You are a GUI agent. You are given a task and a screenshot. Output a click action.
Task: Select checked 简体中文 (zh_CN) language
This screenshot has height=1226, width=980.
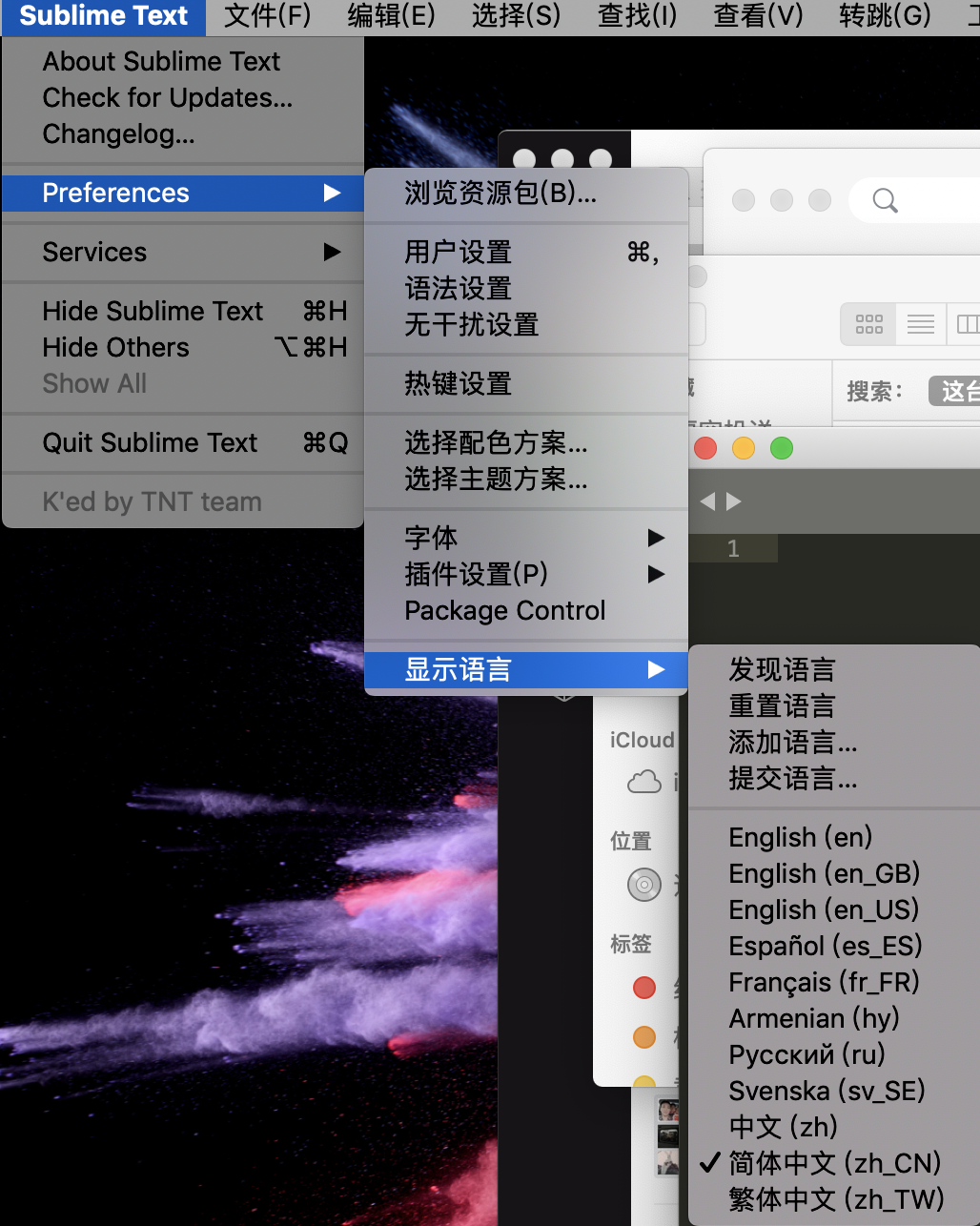coord(834,1163)
